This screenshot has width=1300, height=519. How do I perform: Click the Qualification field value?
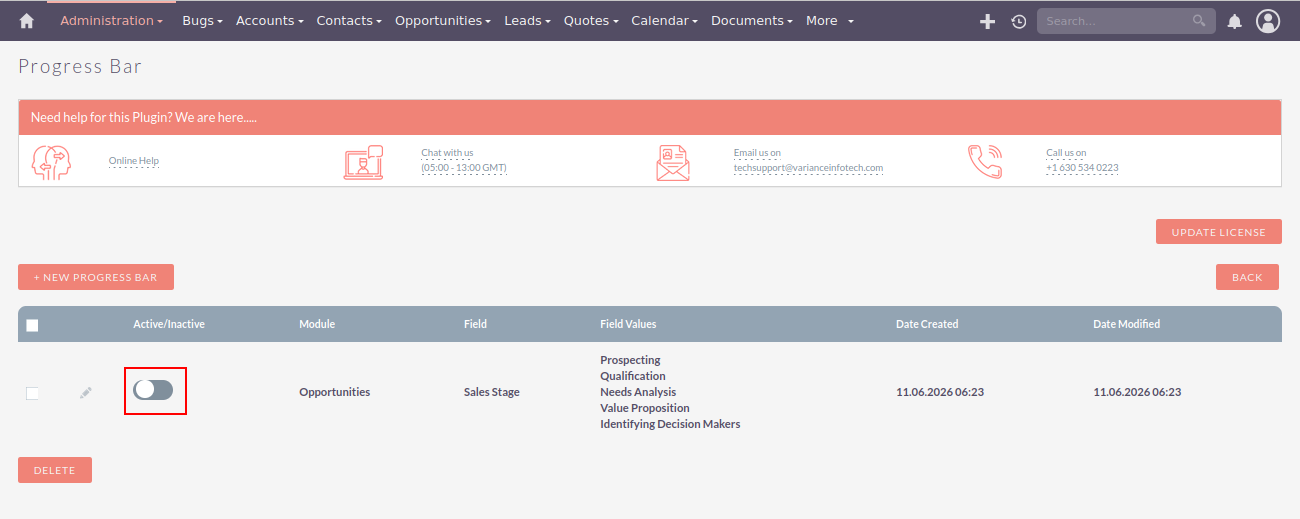pos(633,376)
